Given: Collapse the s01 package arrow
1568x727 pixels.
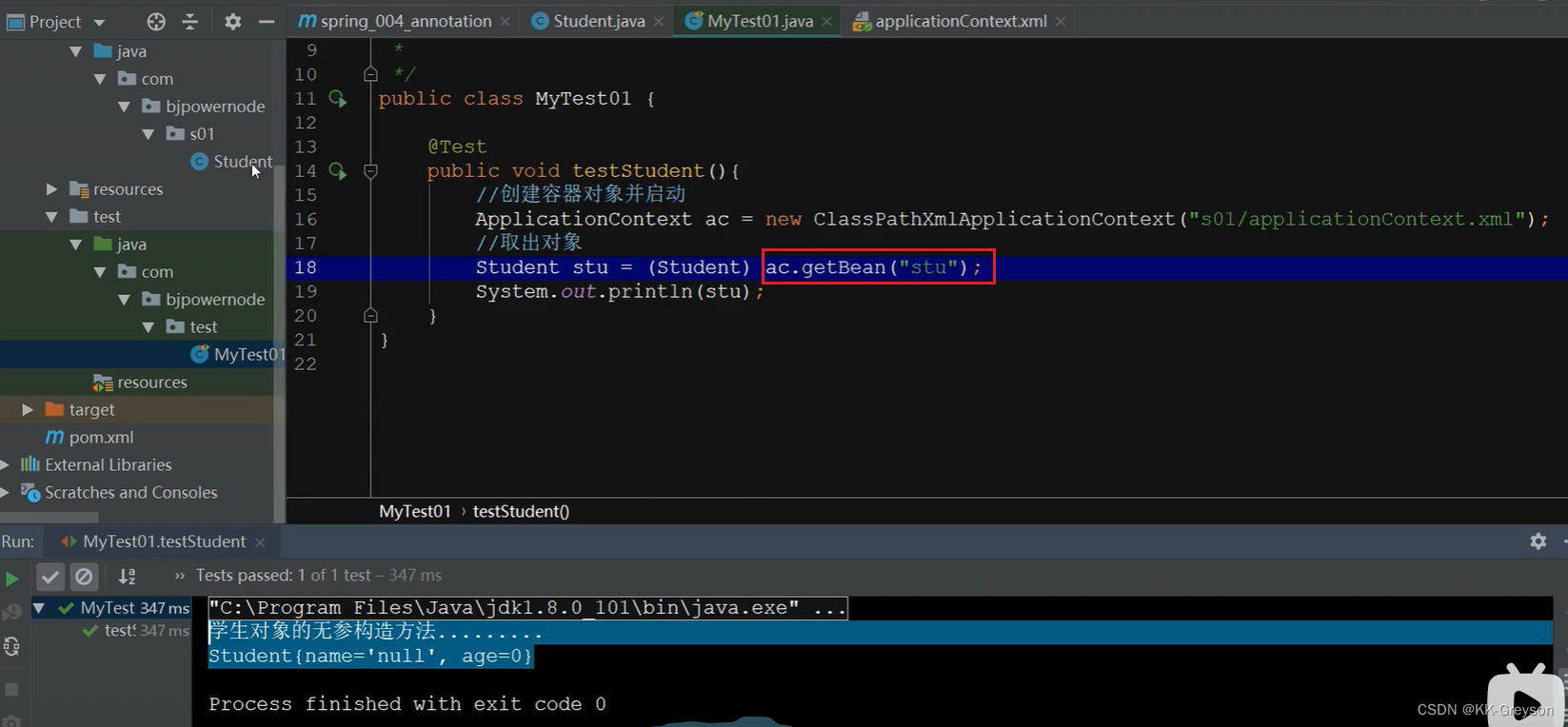Looking at the screenshot, I should 148,134.
